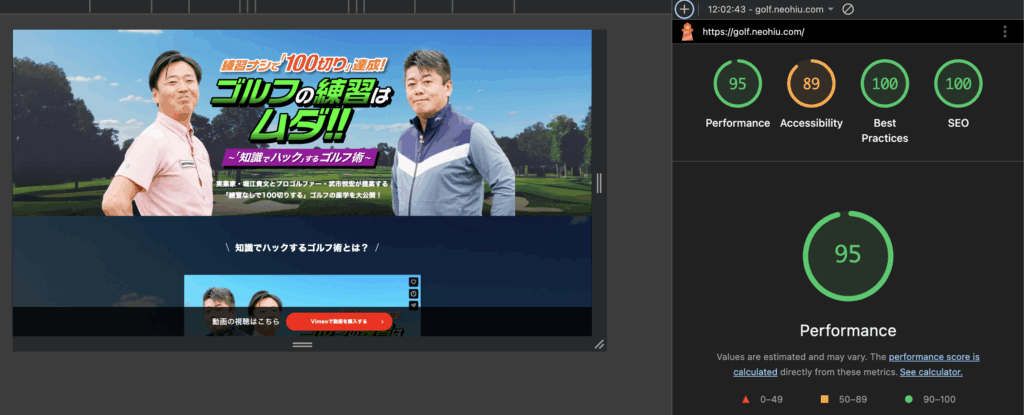The image size is (1024, 415).
Task: Jump to Accessibility score gauge 89
Action: point(811,84)
